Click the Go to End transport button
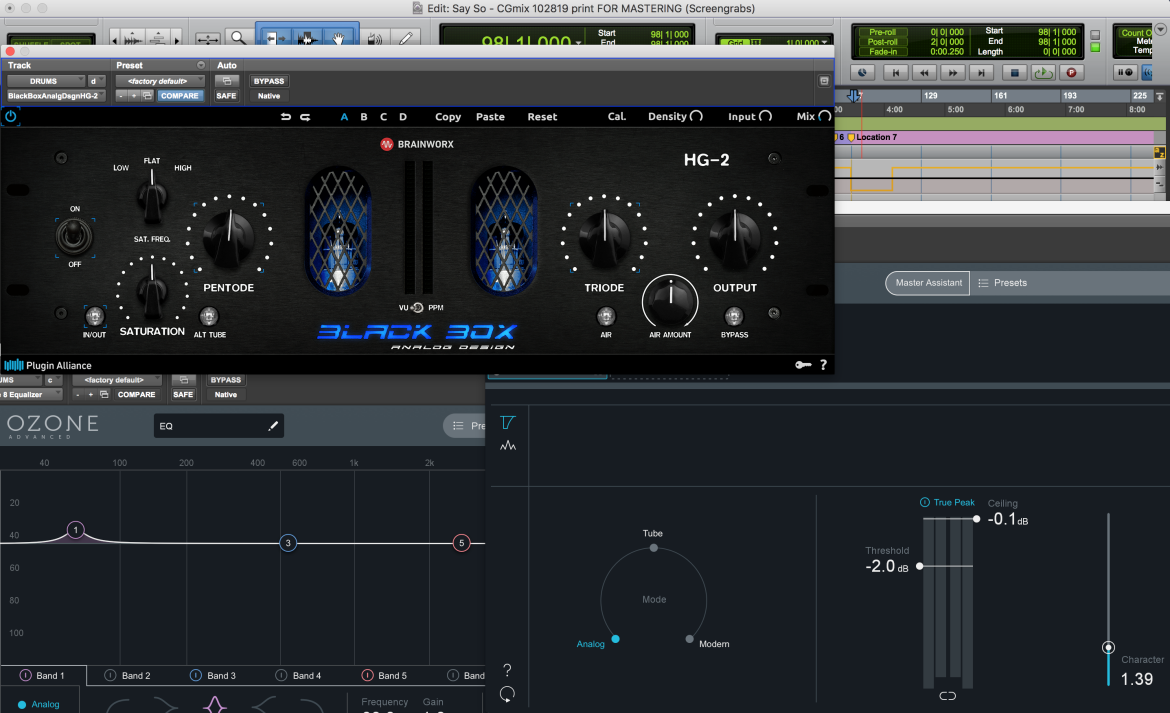 (981, 72)
